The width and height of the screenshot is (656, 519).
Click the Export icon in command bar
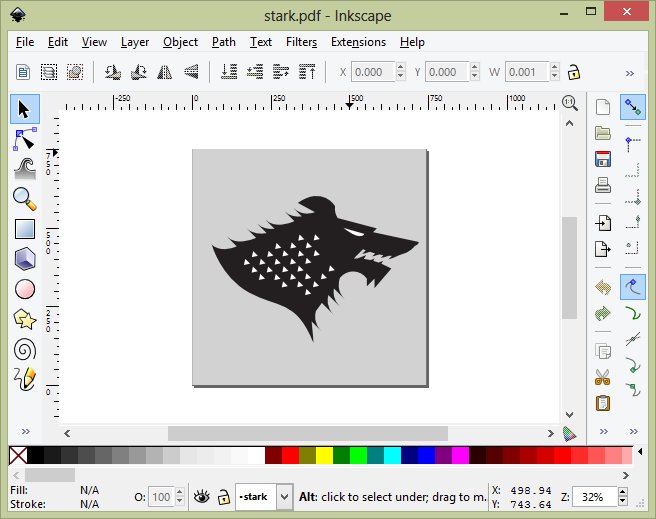603,249
